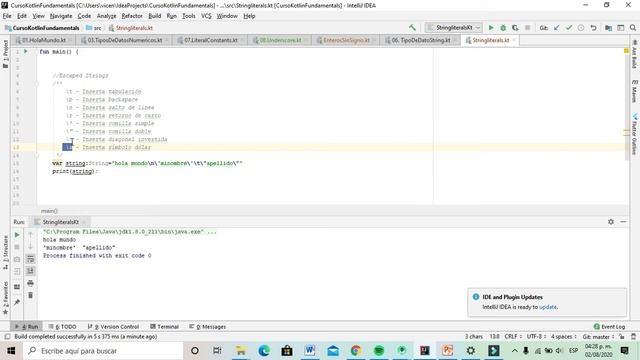Click the update link in the notification

548,307
